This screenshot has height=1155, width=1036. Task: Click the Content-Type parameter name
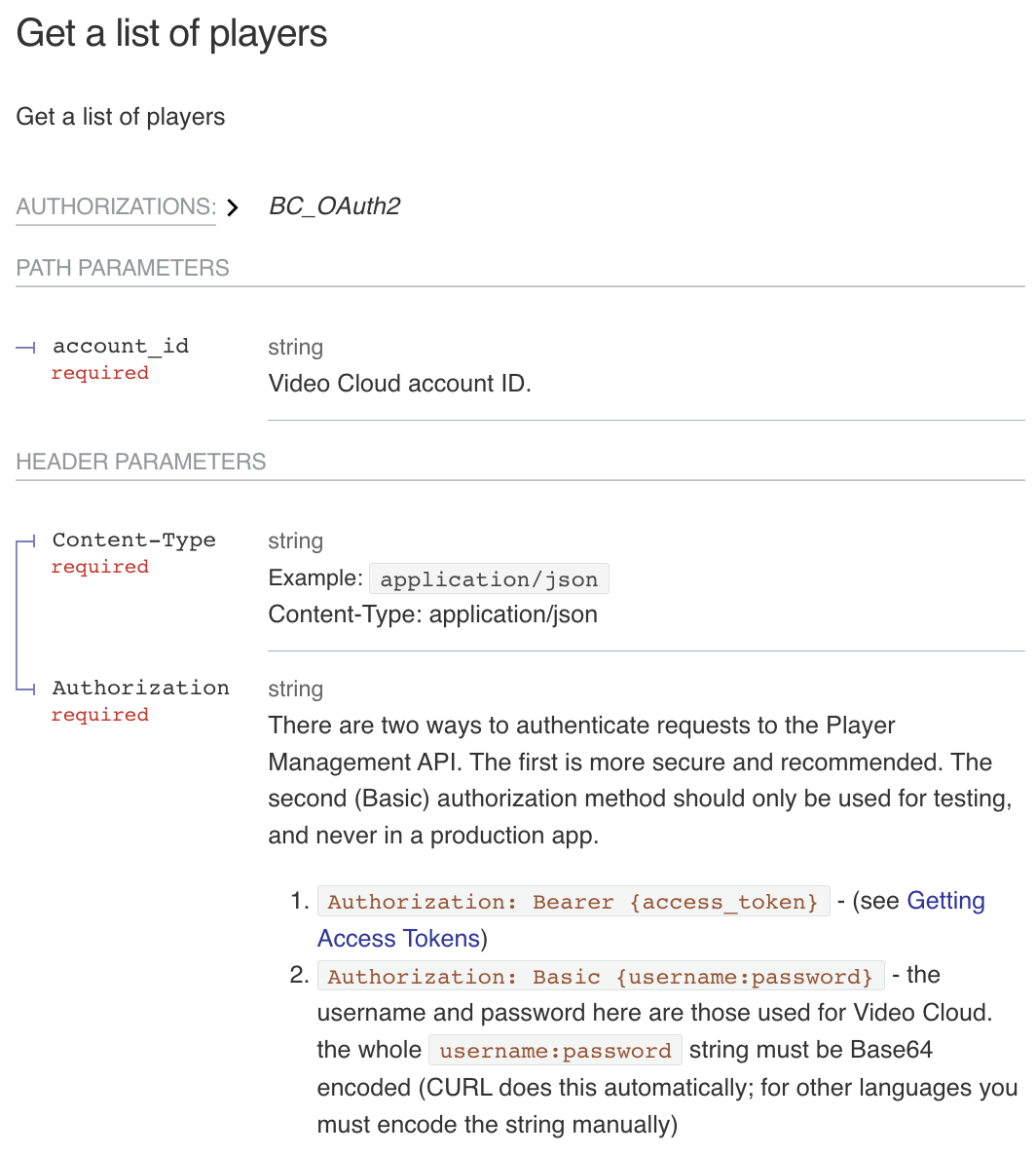pyautogui.click(x=134, y=540)
